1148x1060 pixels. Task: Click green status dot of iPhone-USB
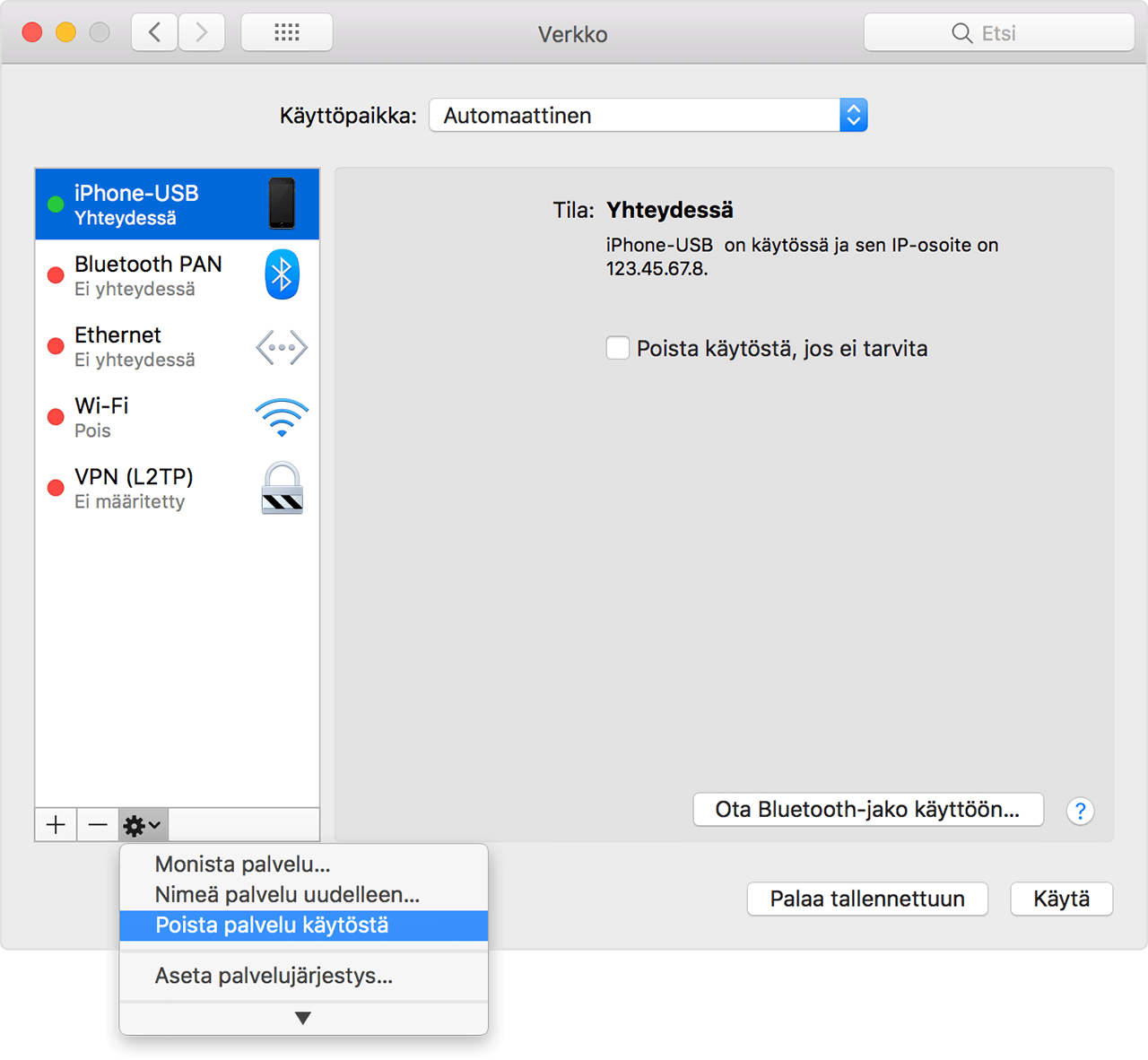56,204
